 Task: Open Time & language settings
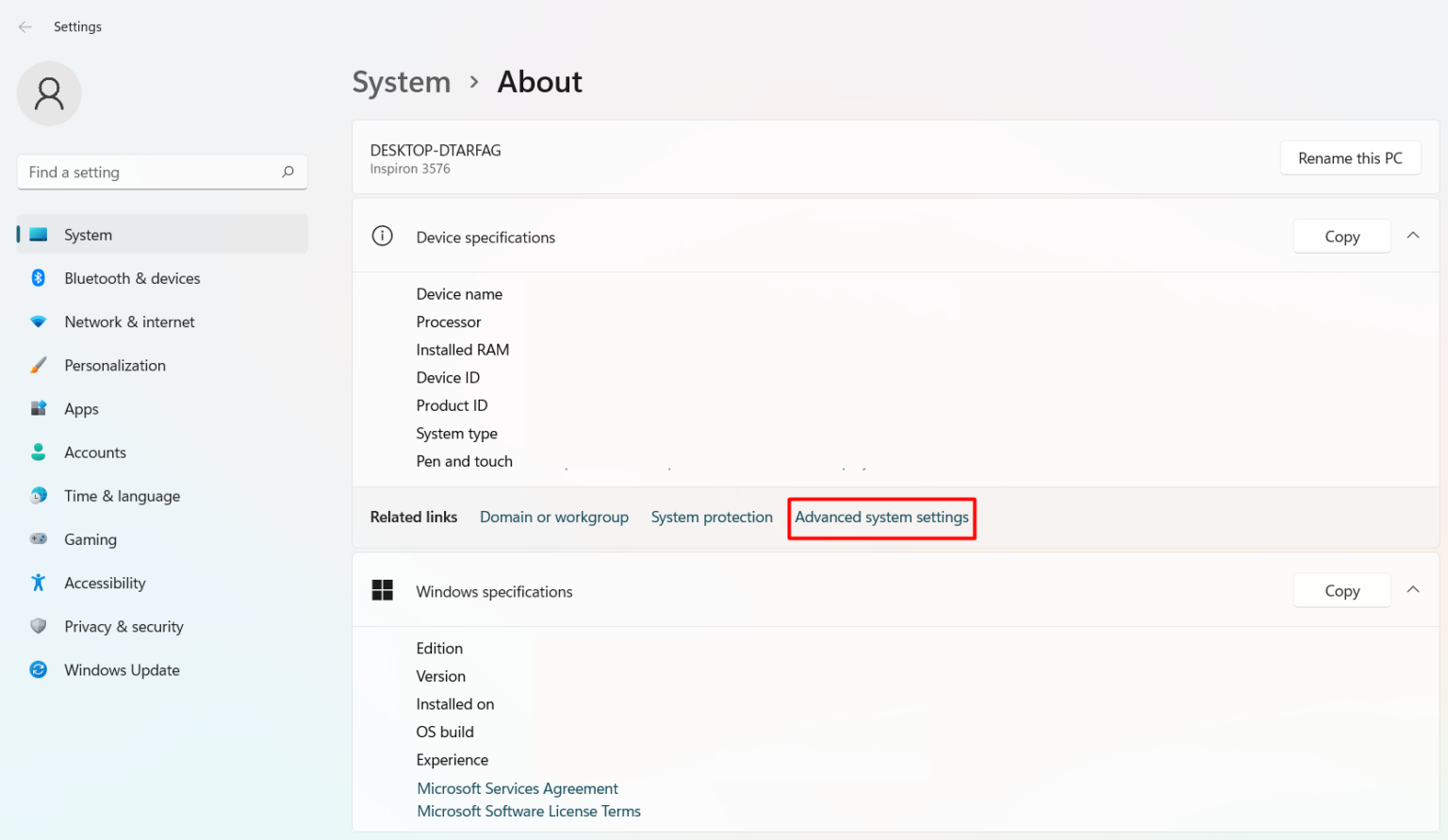[122, 495]
